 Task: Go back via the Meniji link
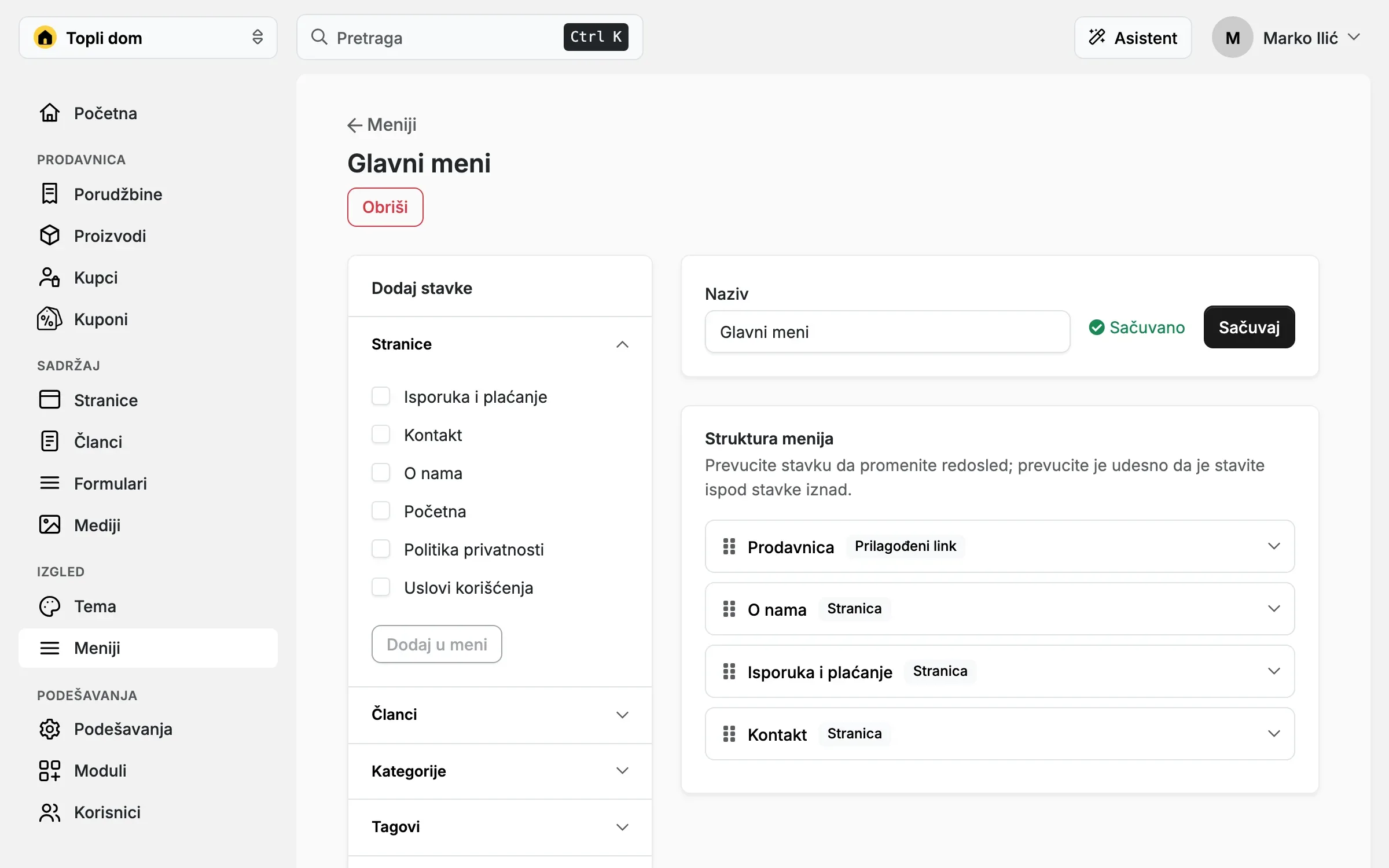tap(382, 124)
